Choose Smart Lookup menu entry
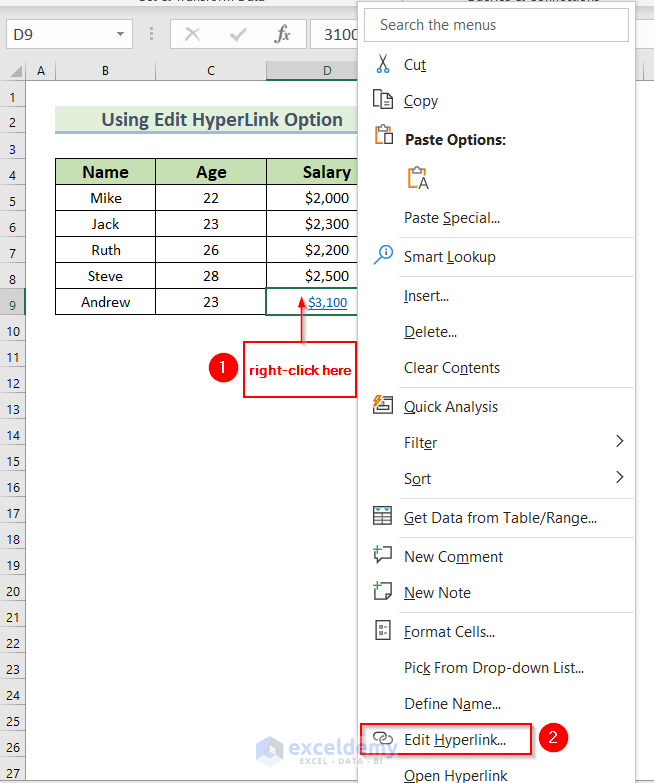This screenshot has height=783, width=654. (497, 257)
